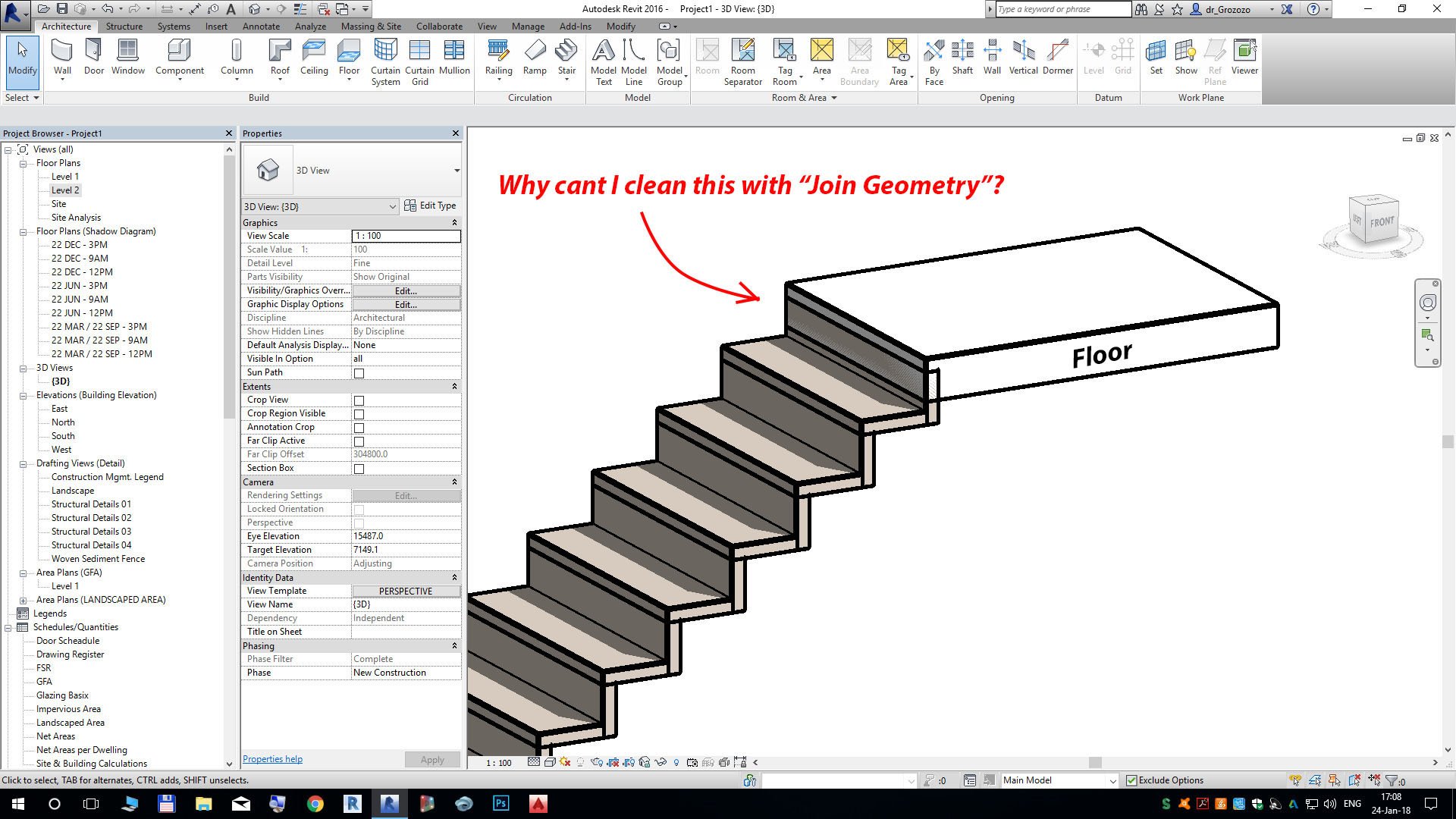This screenshot has width=1456, height=819.
Task: Switch to the Collaborate tab
Action: [x=439, y=27]
